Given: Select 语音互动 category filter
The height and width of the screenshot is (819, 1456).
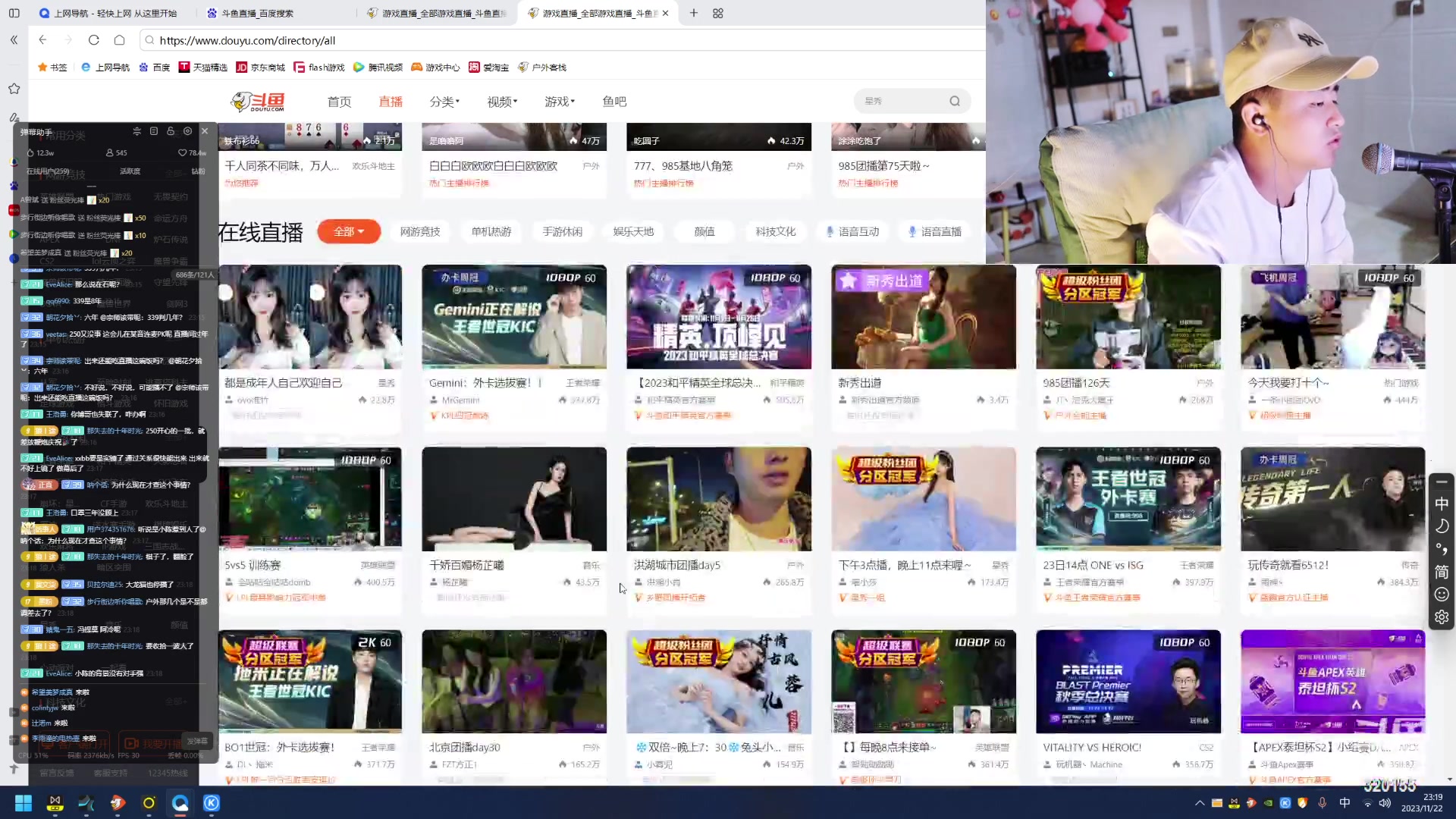Looking at the screenshot, I should tap(852, 231).
